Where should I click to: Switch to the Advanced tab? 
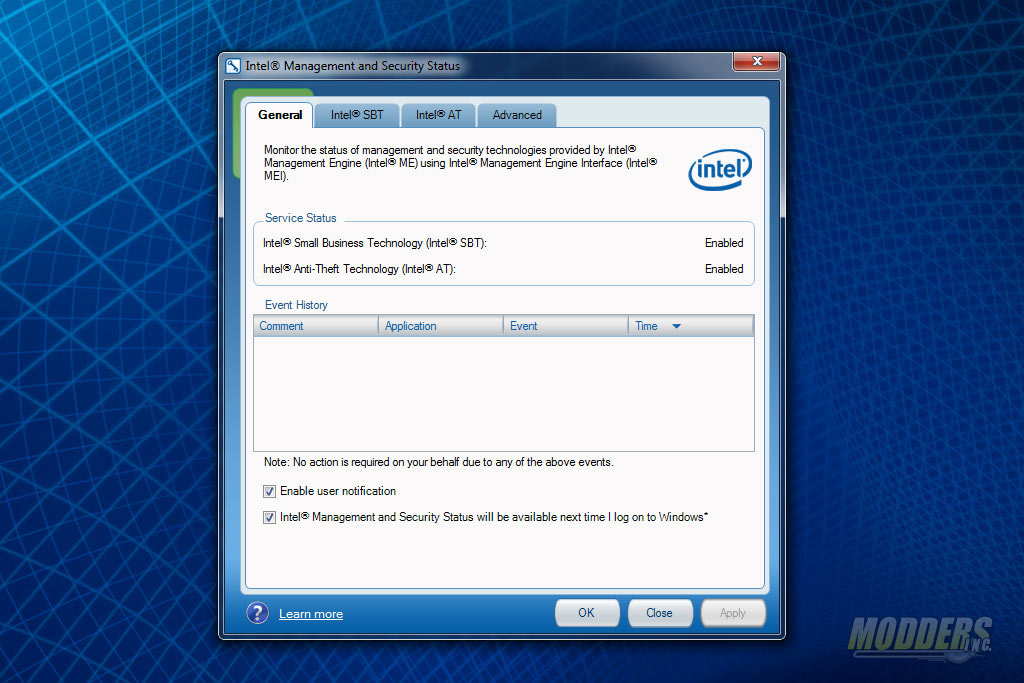517,115
